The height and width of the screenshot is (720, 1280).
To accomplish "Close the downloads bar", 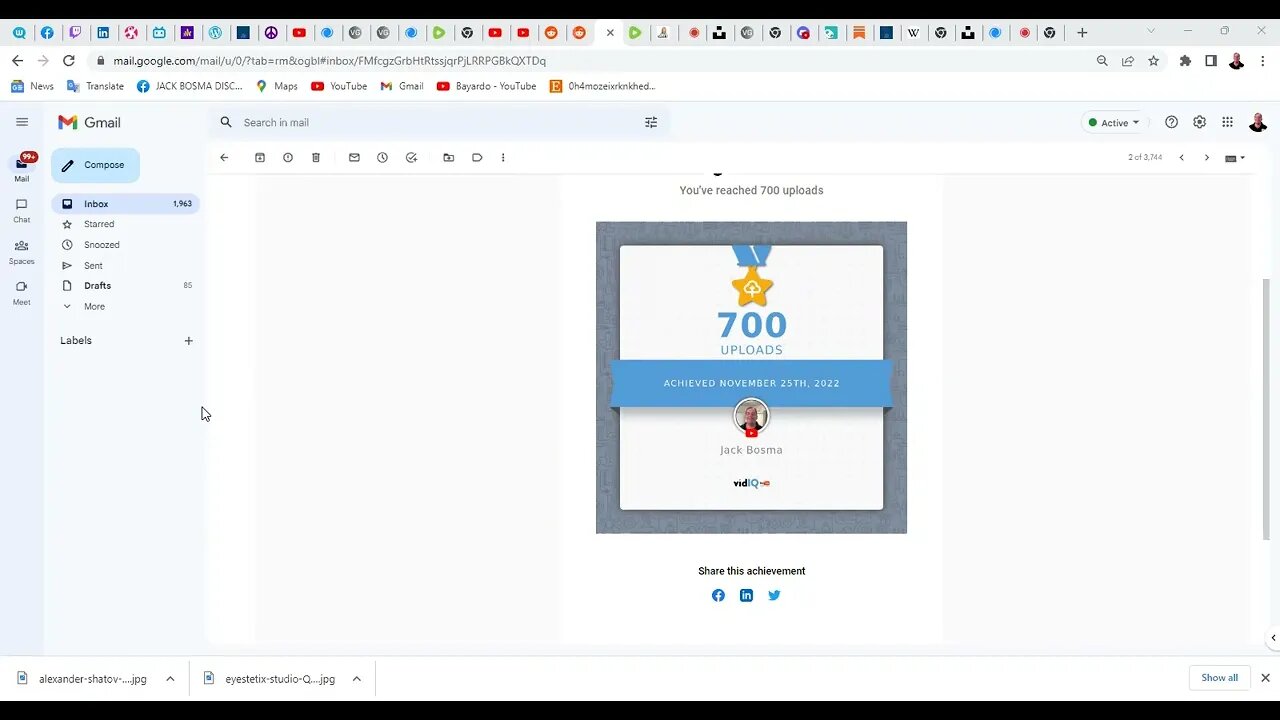I will coord(1265,678).
